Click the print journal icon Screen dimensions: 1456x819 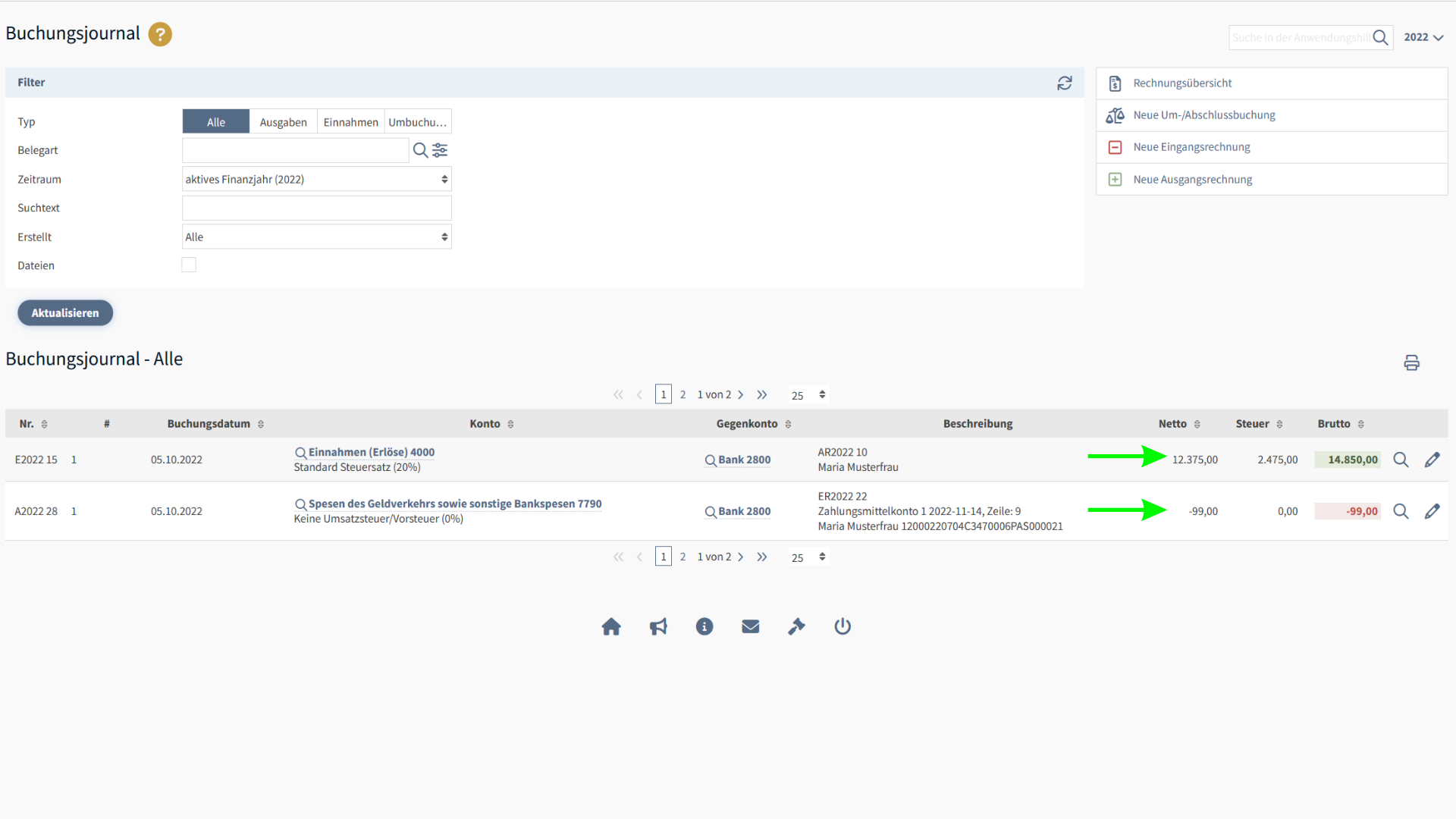1411,362
